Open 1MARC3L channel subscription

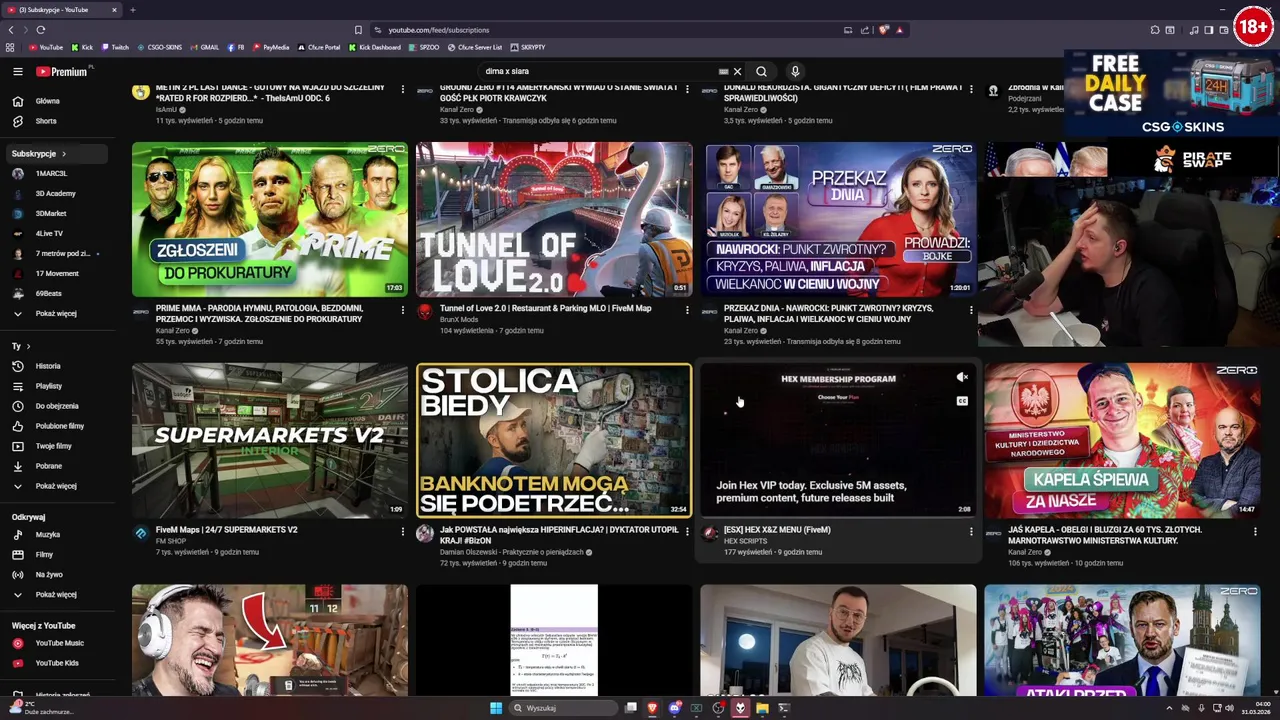coord(55,173)
